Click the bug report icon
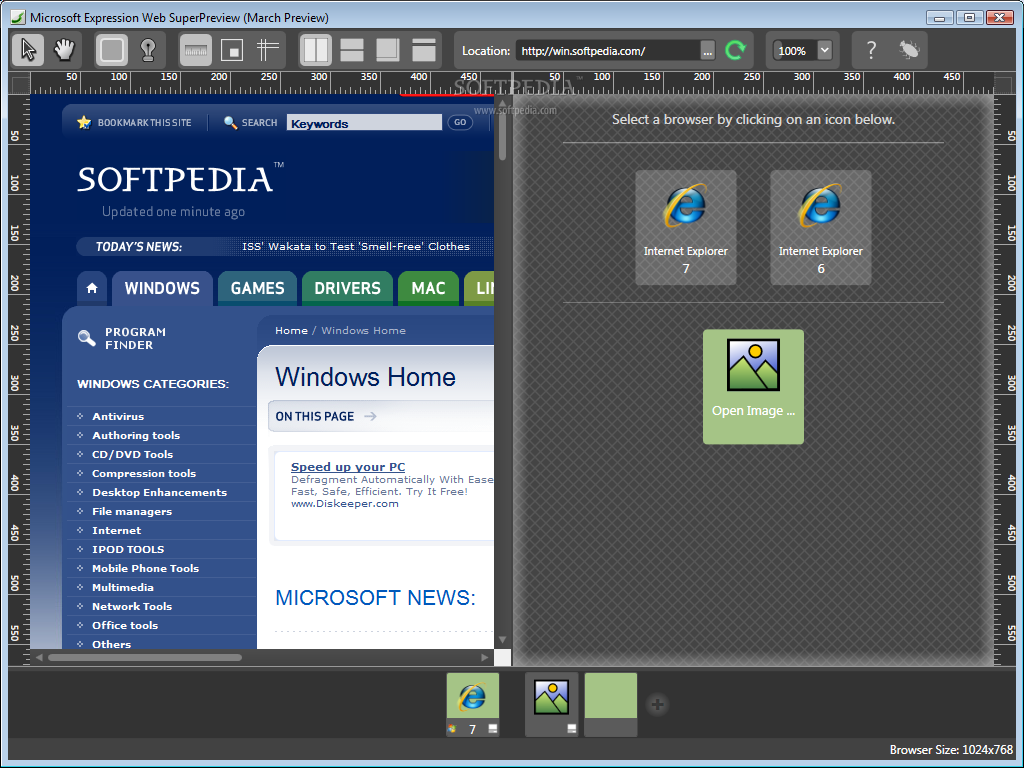The width and height of the screenshot is (1024, 768). 908,50
